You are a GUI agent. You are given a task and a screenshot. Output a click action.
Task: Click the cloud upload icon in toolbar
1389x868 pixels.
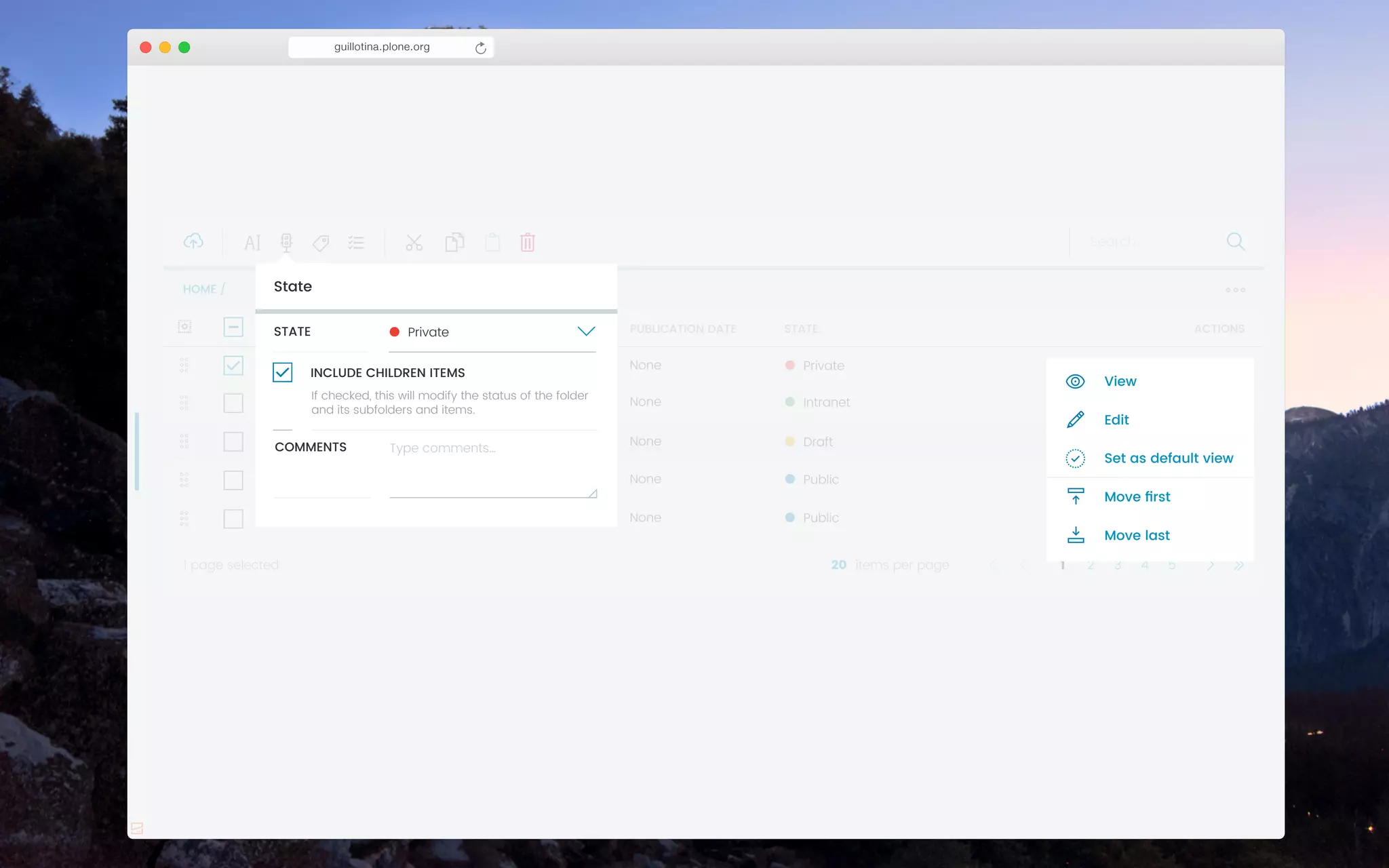[x=193, y=241]
